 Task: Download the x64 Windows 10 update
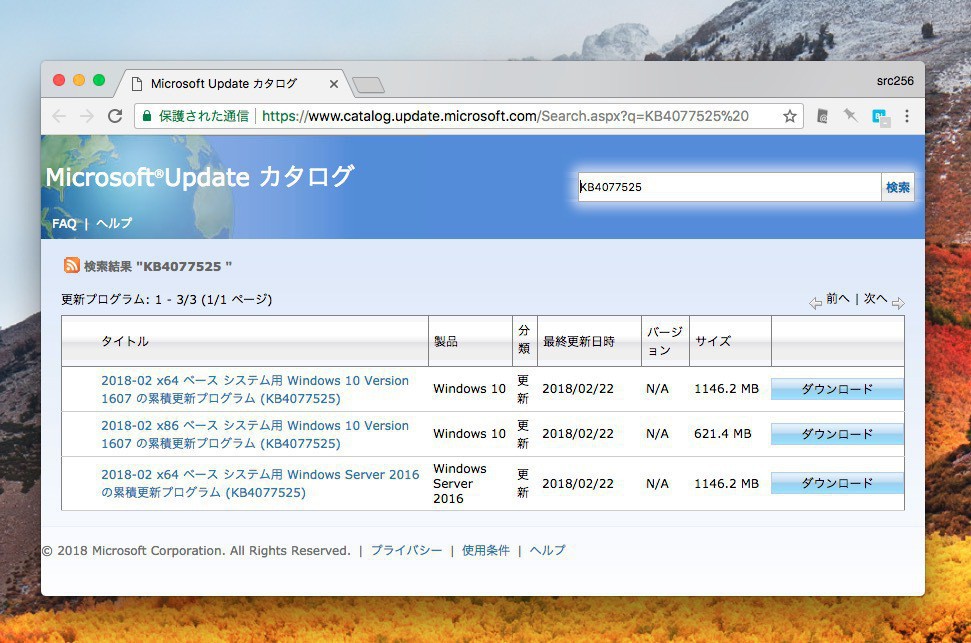pyautogui.click(x=837, y=389)
